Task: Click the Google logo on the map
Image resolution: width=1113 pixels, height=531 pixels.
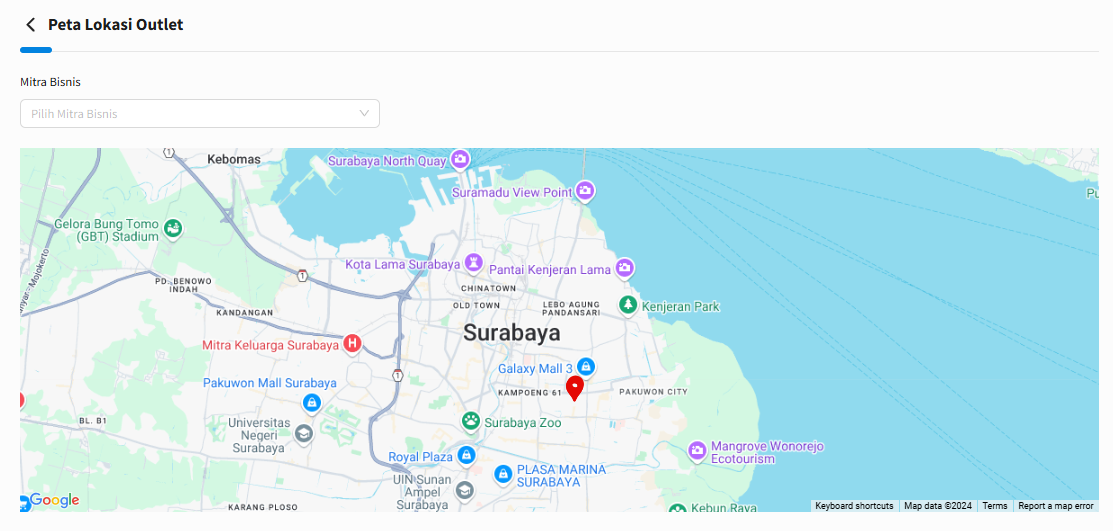Action: point(55,500)
